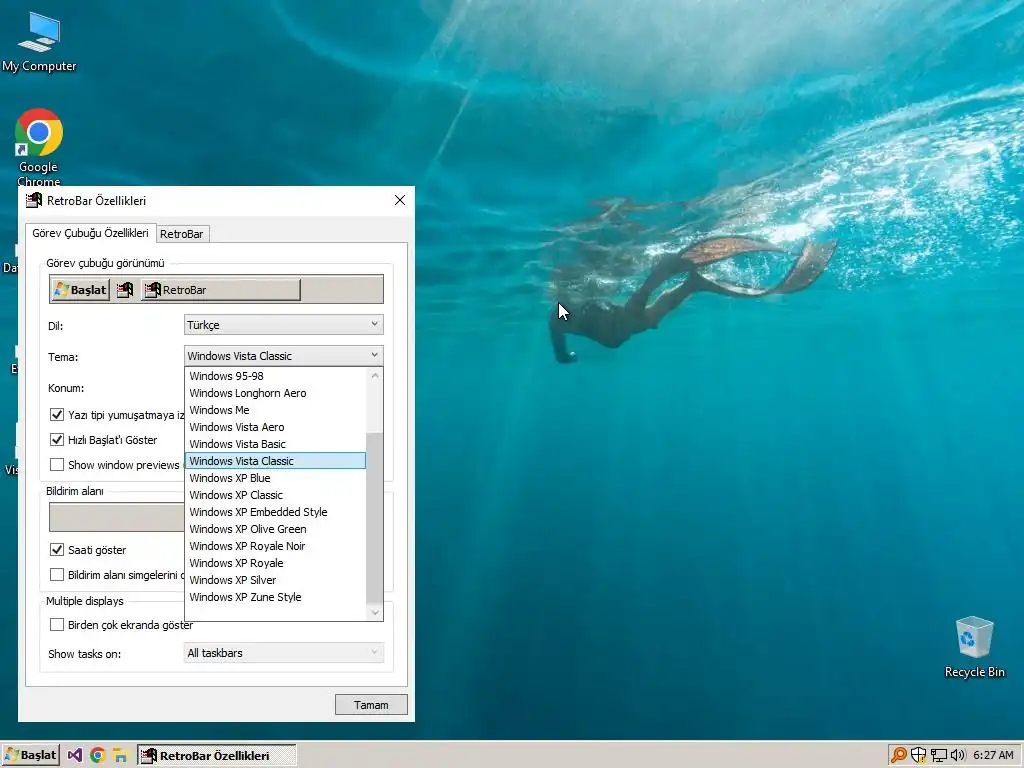
Task: Pick Windows Vista Basic theme
Action: (x=275, y=443)
